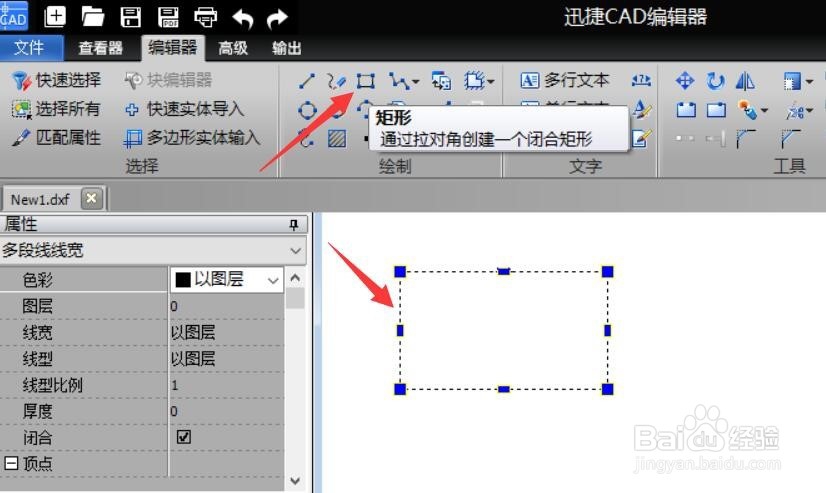Click the Print icon
Screen dimensions: 826x493
pyautogui.click(x=205, y=17)
